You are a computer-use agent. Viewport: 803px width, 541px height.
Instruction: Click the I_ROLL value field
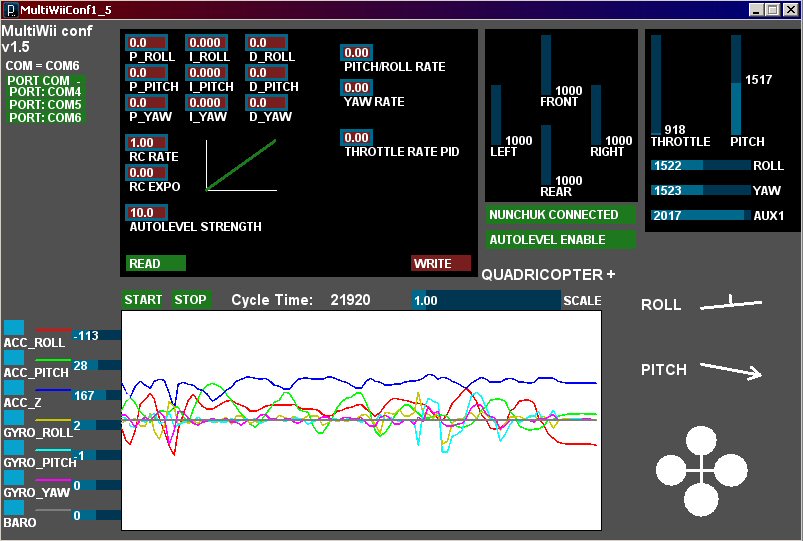(x=207, y=43)
